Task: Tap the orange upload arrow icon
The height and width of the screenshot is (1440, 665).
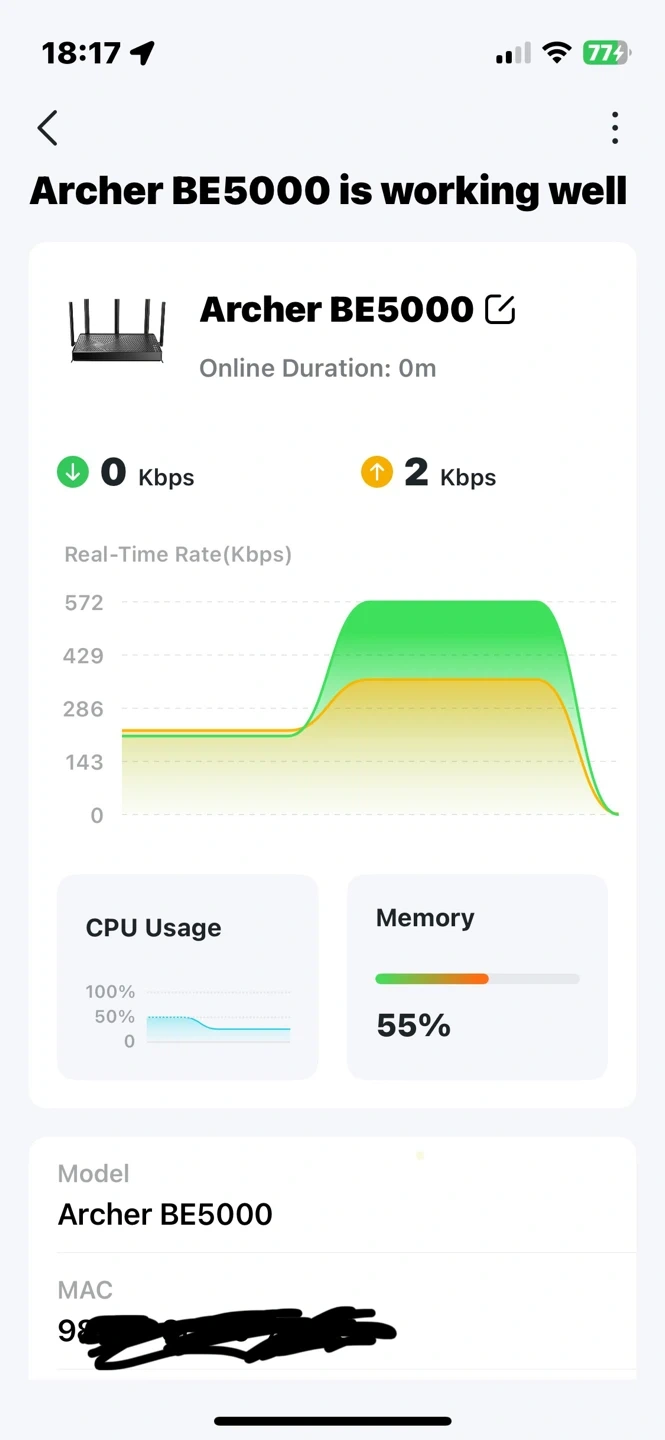Action: [x=377, y=472]
